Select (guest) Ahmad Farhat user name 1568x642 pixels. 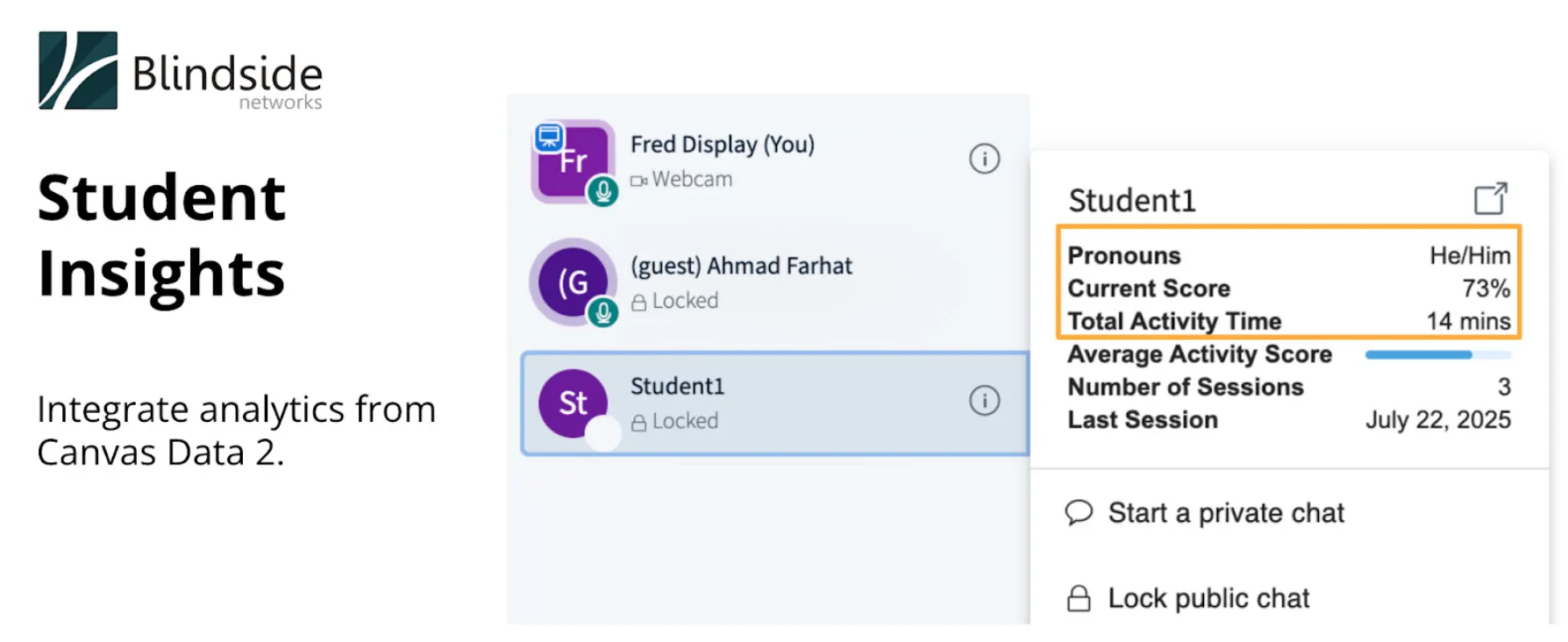(741, 266)
